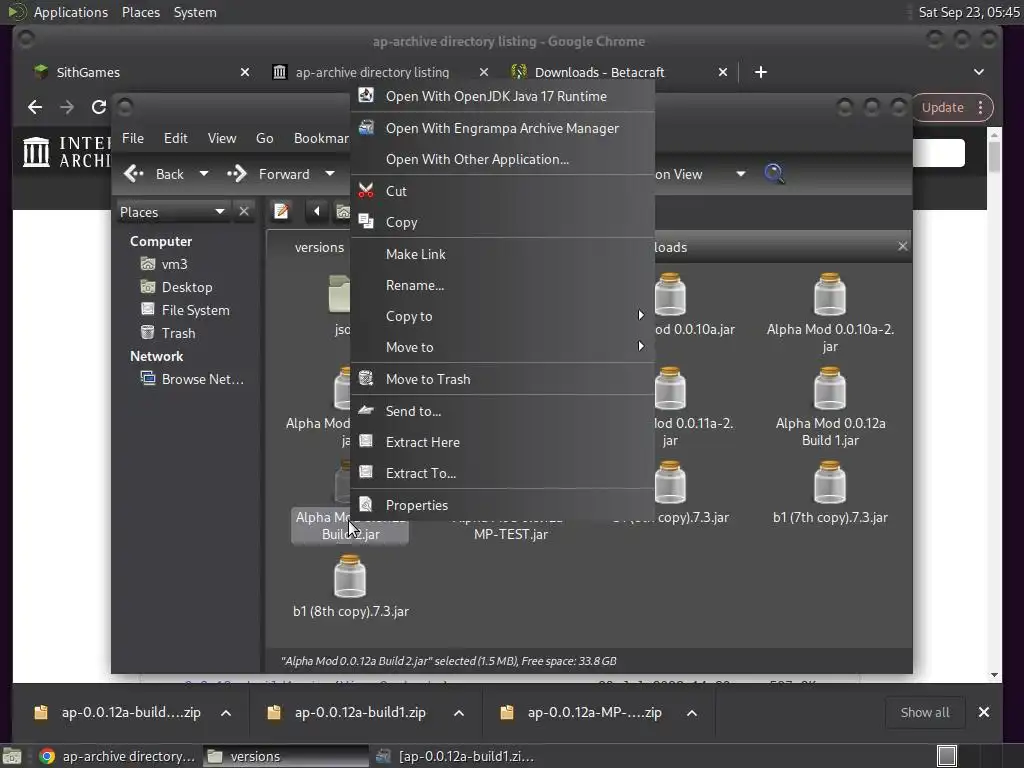Screen dimensions: 1024x768
Task: Open Chrome tab search chevron
Action: point(978,72)
